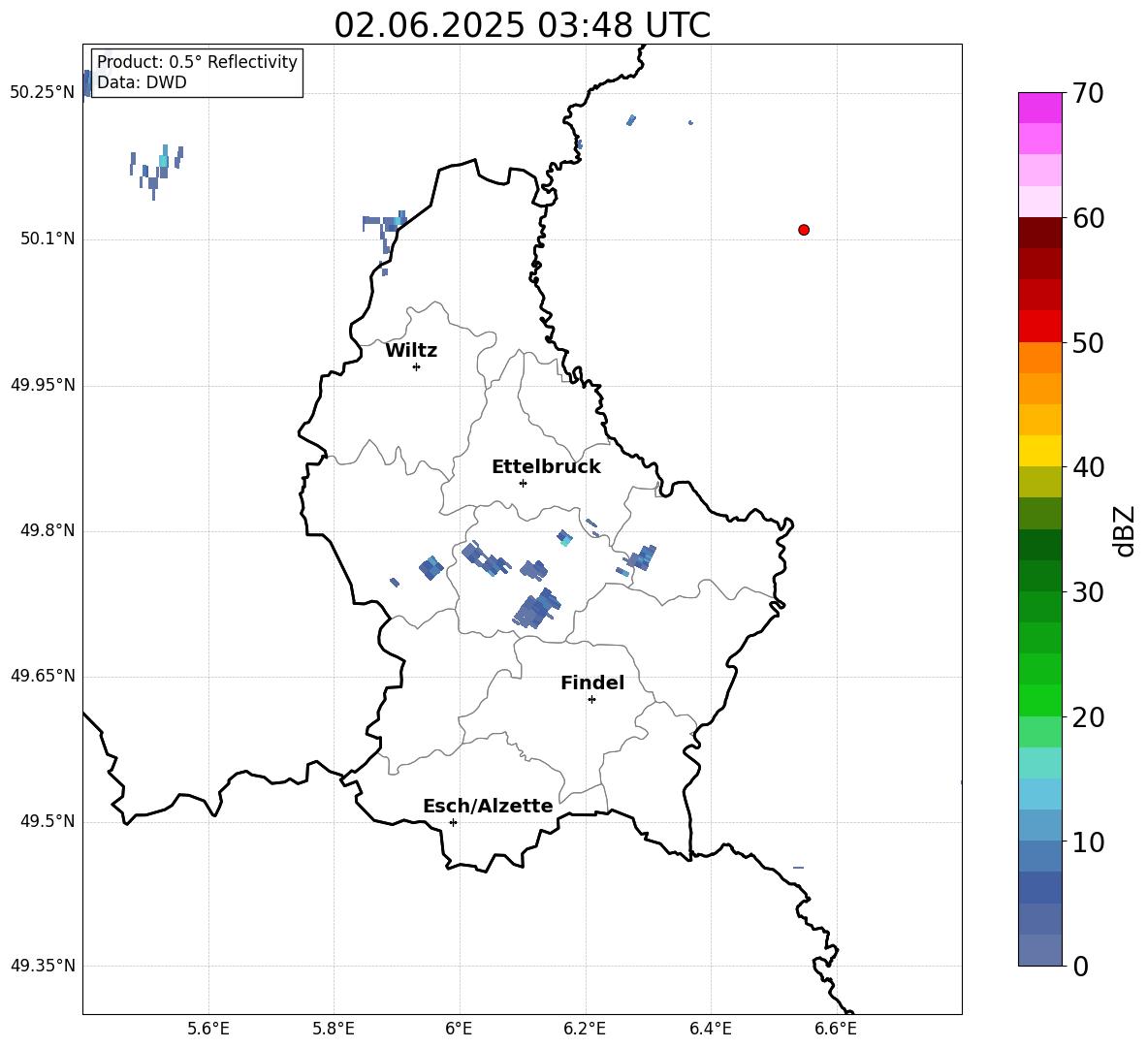1148x1048 pixels.
Task: Click the red dot radar site marker
Action: (x=804, y=230)
